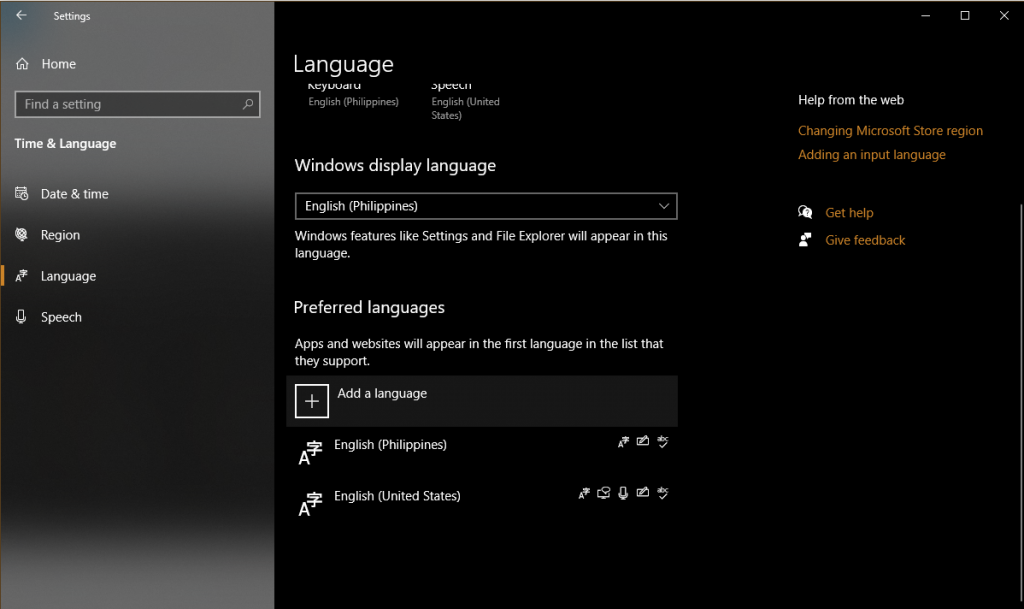Click Add a language

(482, 401)
